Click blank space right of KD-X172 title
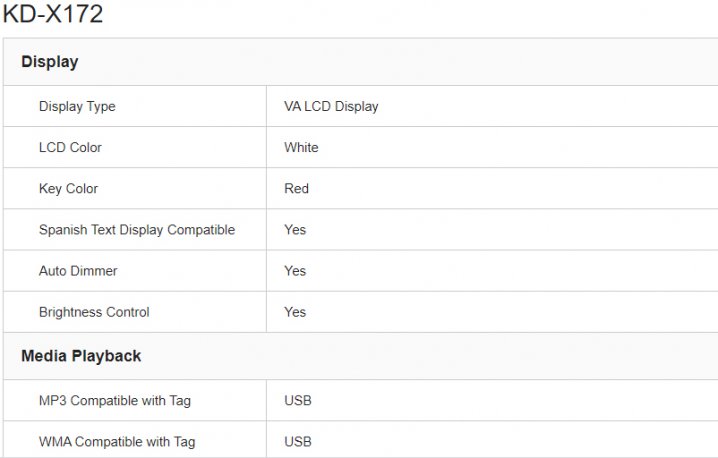 point(400,15)
